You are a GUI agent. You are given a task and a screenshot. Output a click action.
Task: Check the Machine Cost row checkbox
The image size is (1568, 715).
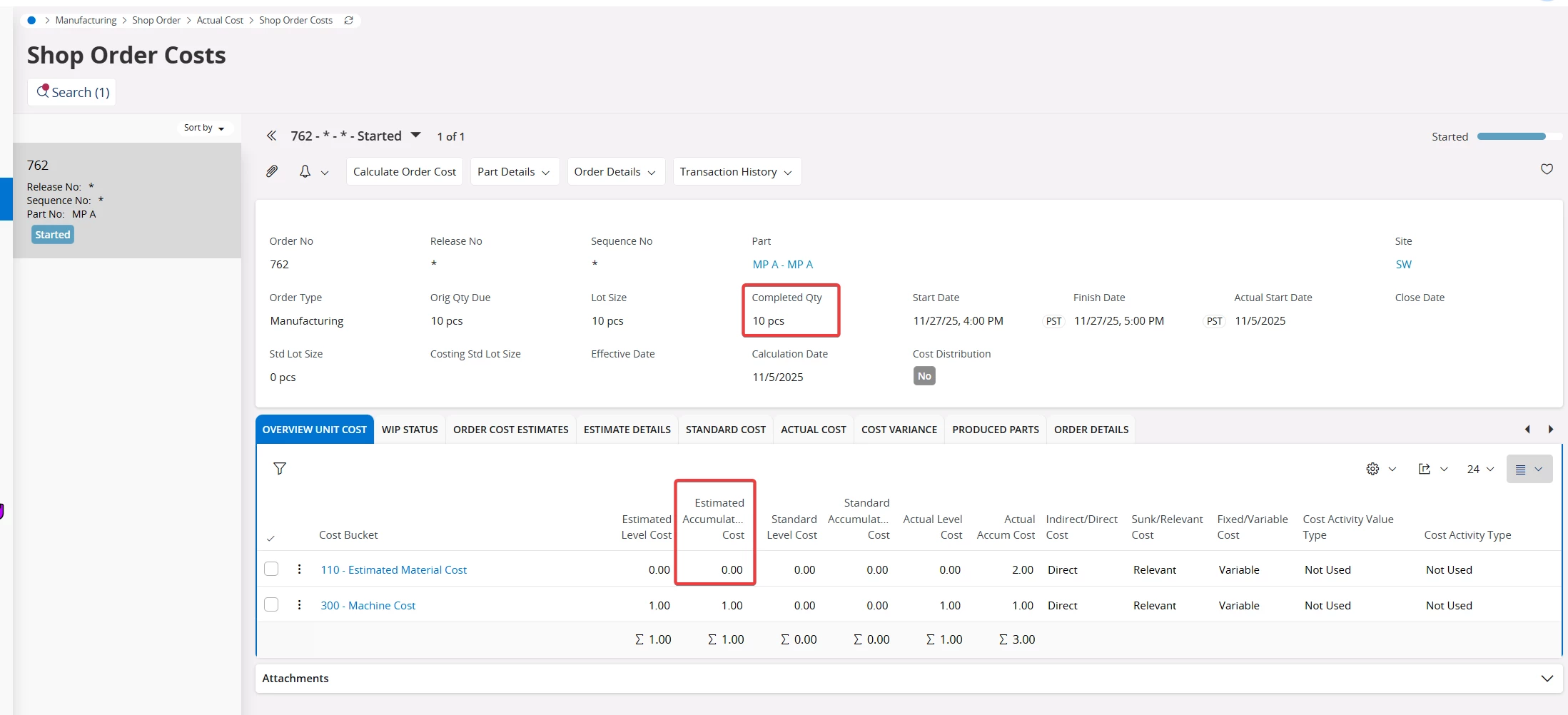pos(271,604)
